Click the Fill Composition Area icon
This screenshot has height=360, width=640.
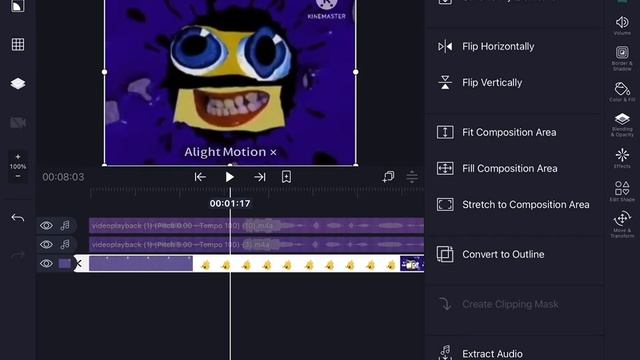point(445,168)
